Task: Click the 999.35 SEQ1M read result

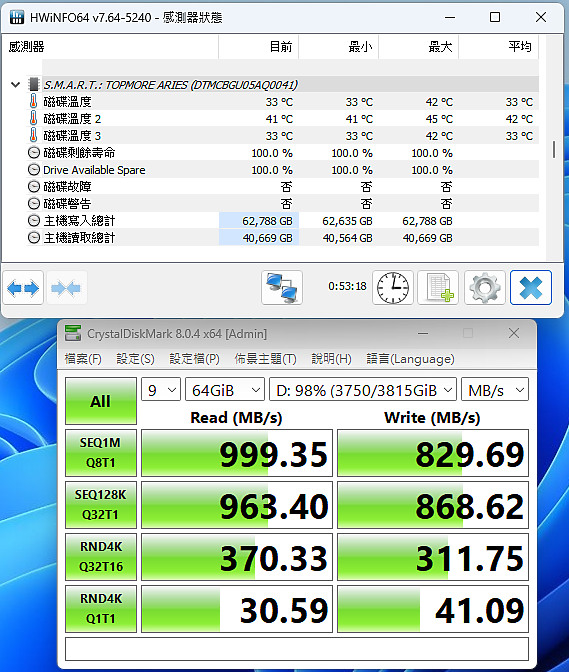Action: 237,453
